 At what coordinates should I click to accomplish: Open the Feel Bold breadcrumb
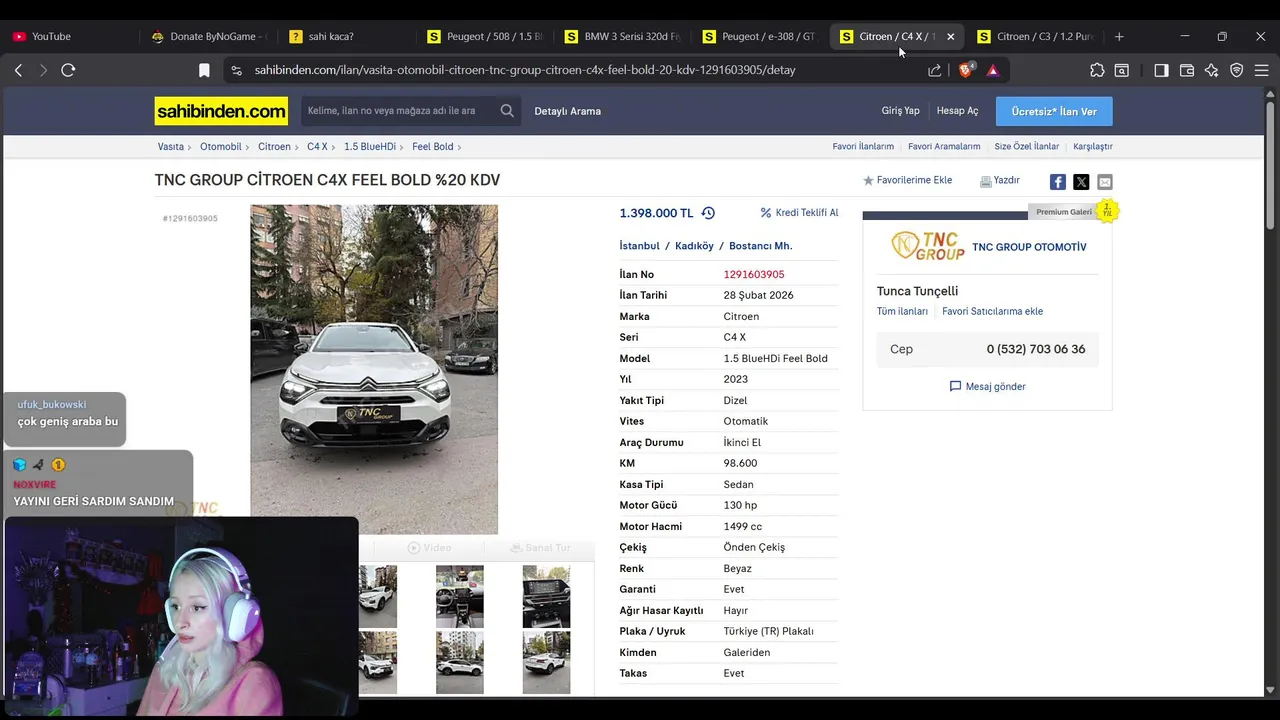click(433, 146)
